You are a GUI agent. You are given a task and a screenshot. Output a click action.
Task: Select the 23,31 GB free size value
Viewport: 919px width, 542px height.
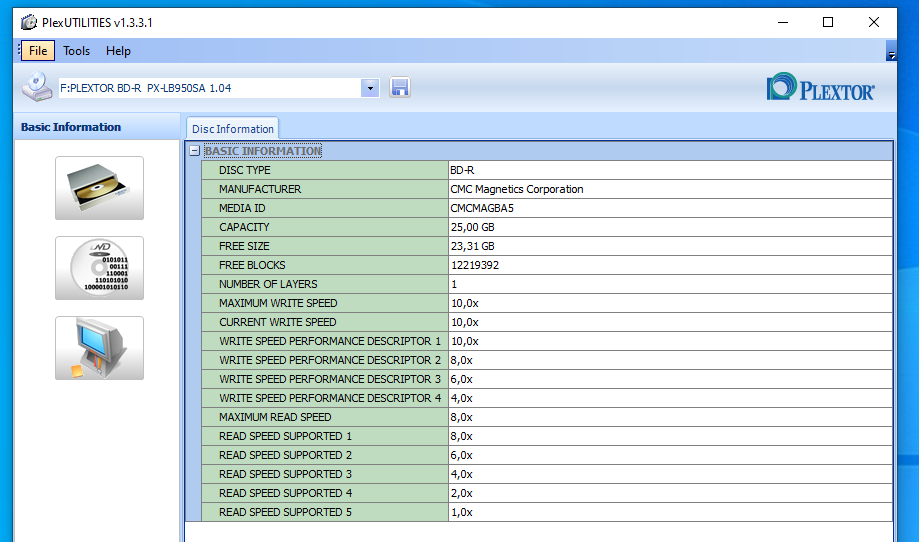point(472,246)
